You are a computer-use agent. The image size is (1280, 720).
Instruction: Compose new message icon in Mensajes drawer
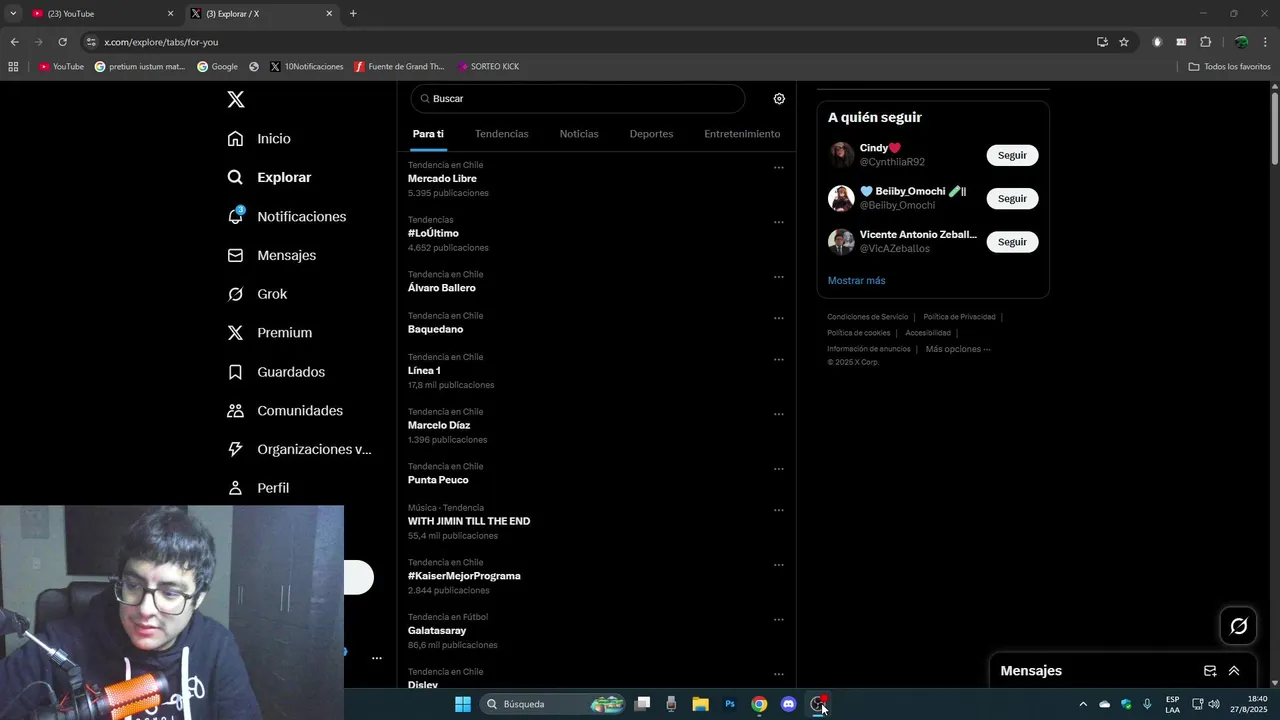[x=1210, y=671]
